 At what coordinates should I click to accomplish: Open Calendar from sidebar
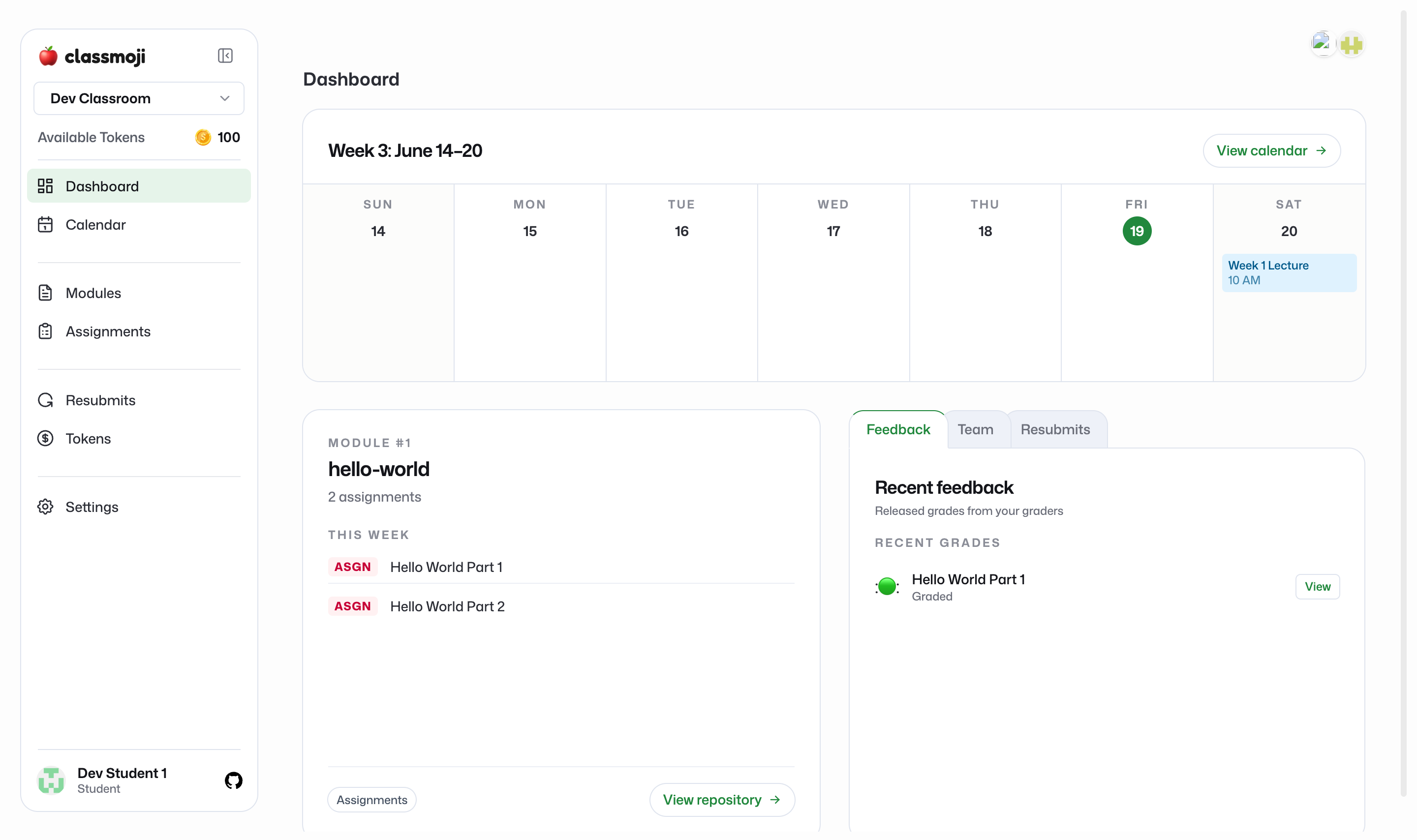[139, 225]
